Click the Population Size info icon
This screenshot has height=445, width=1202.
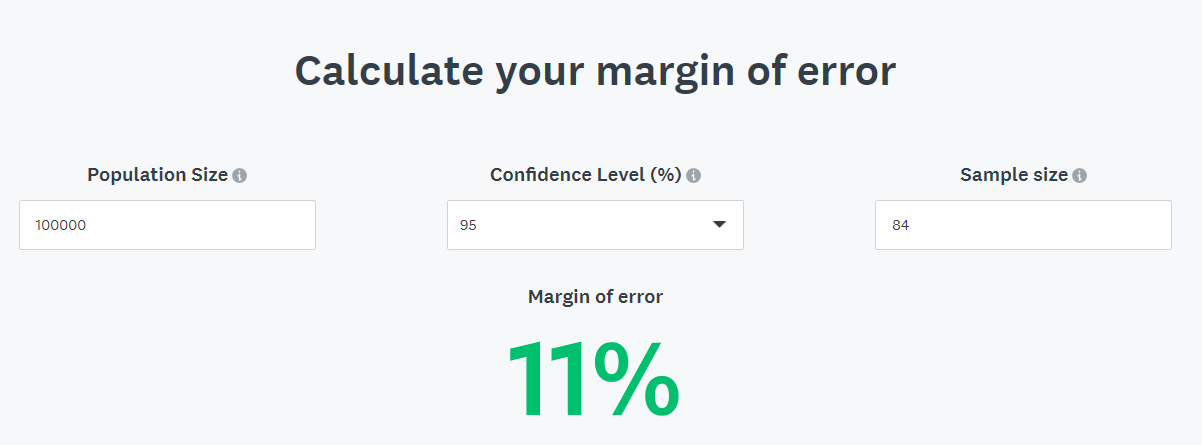[x=240, y=176]
